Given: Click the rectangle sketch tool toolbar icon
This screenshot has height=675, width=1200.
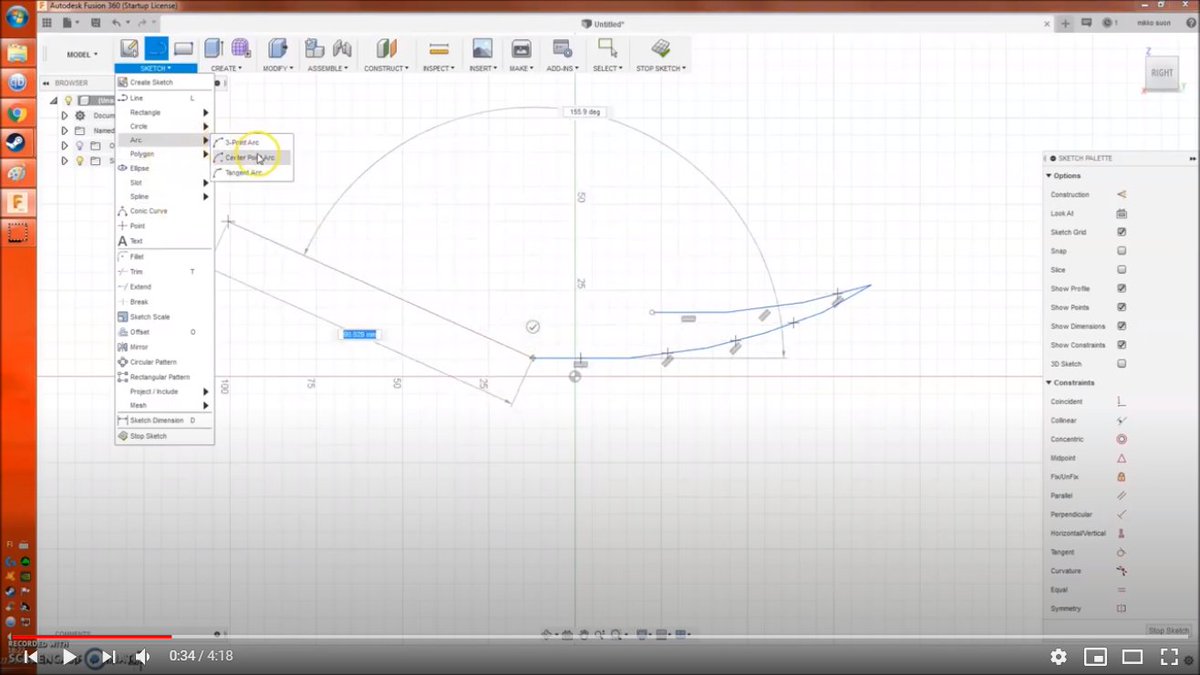Looking at the screenshot, I should 183,48.
